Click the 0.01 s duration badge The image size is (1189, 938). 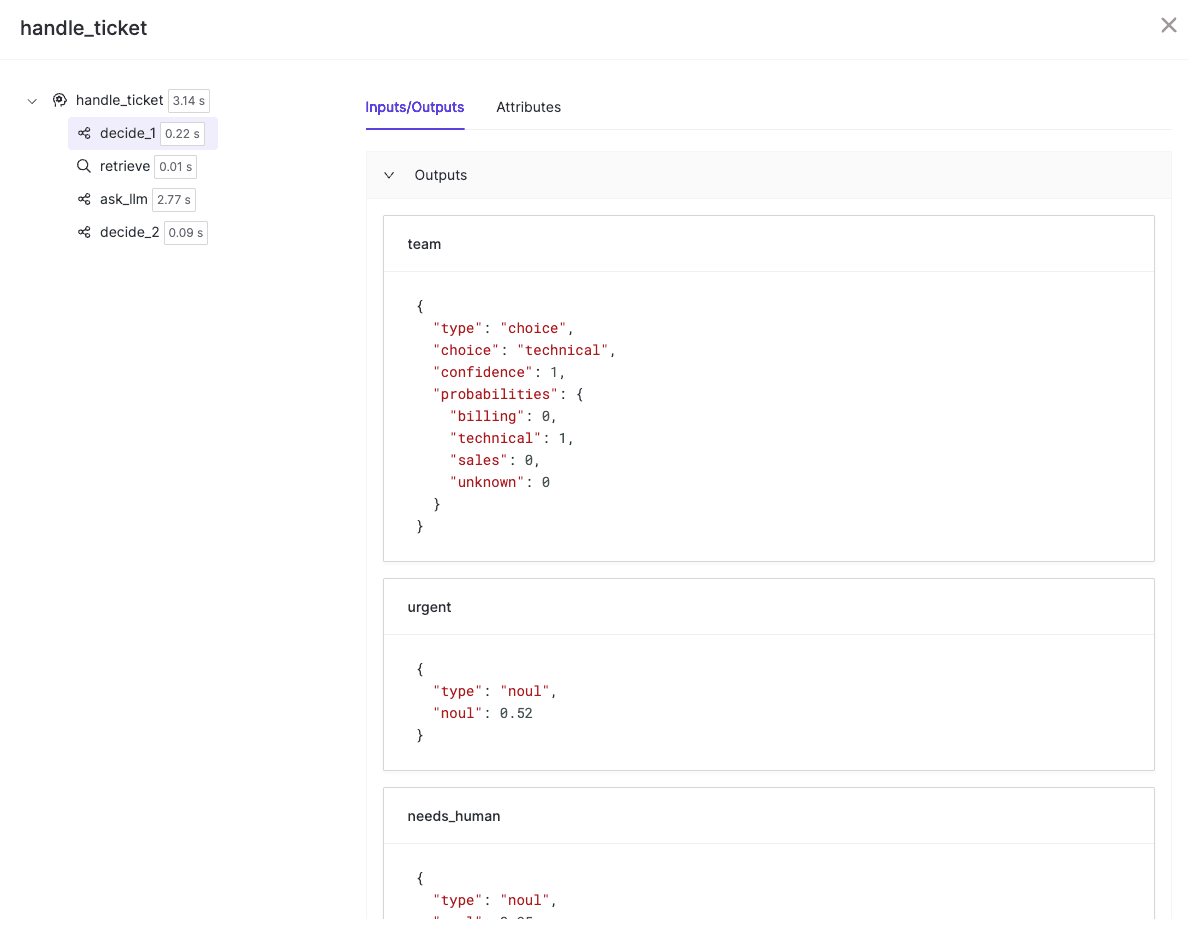pos(175,167)
